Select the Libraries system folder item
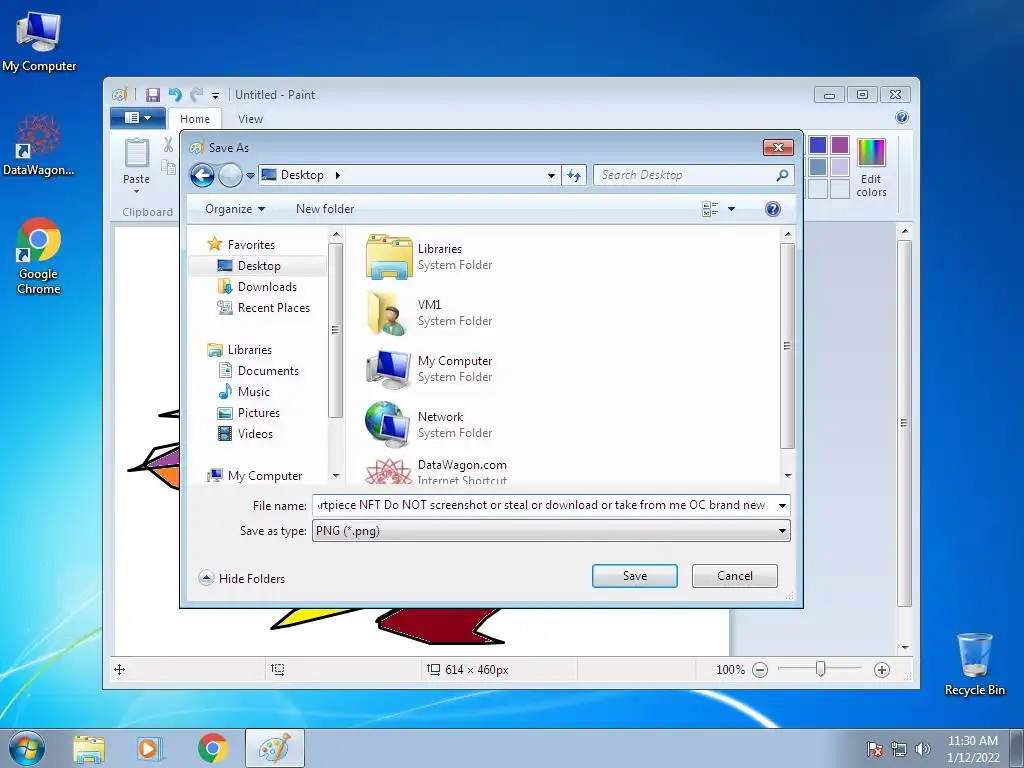The height and width of the screenshot is (768, 1024). 429,257
